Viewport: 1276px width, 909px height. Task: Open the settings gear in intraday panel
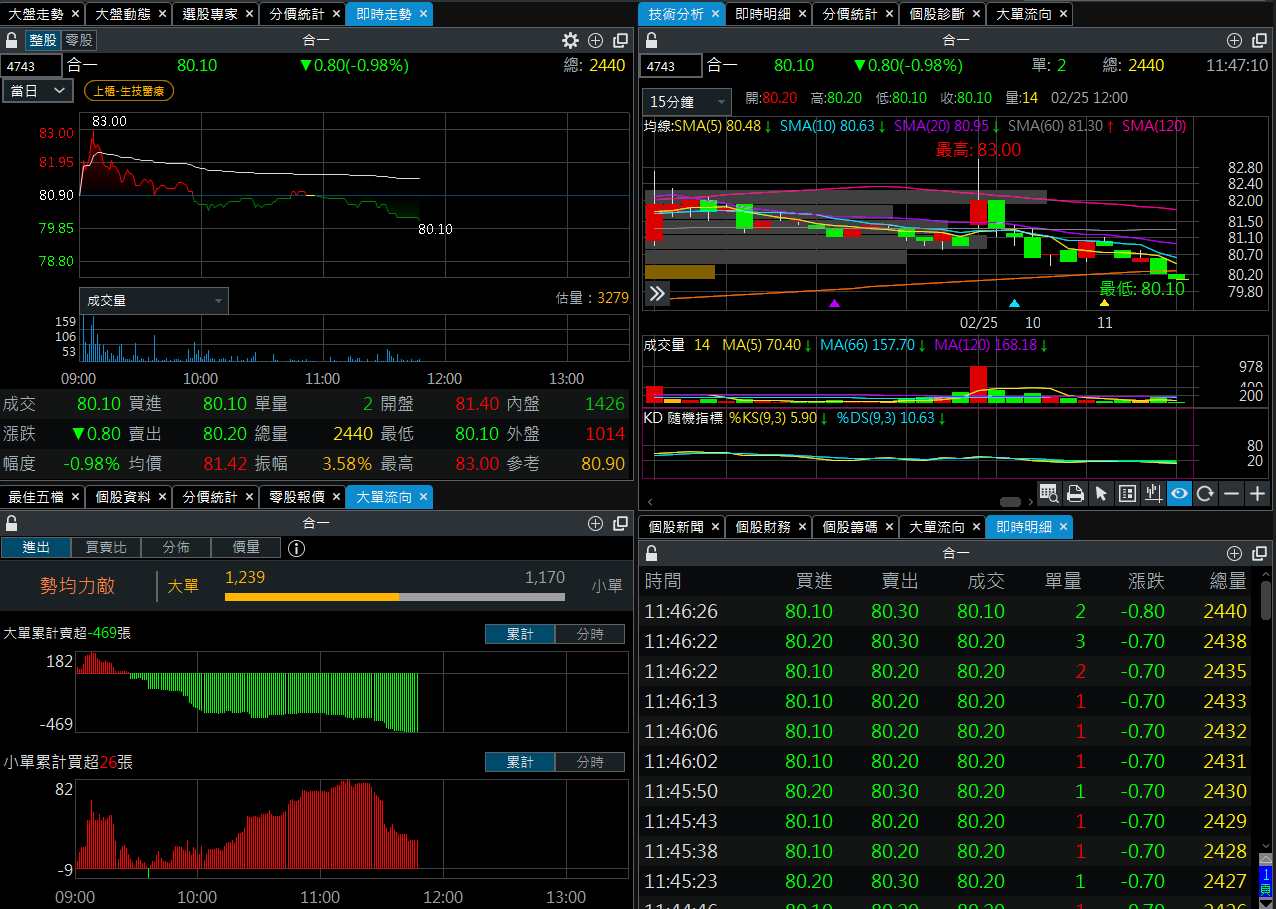570,41
